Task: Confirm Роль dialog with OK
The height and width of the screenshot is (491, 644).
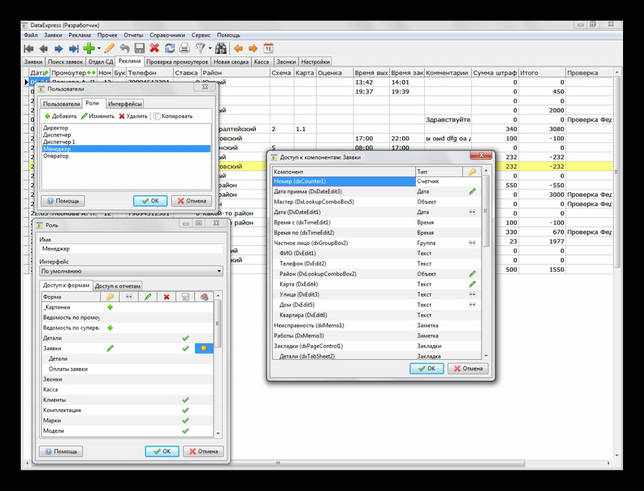Action: [x=162, y=451]
